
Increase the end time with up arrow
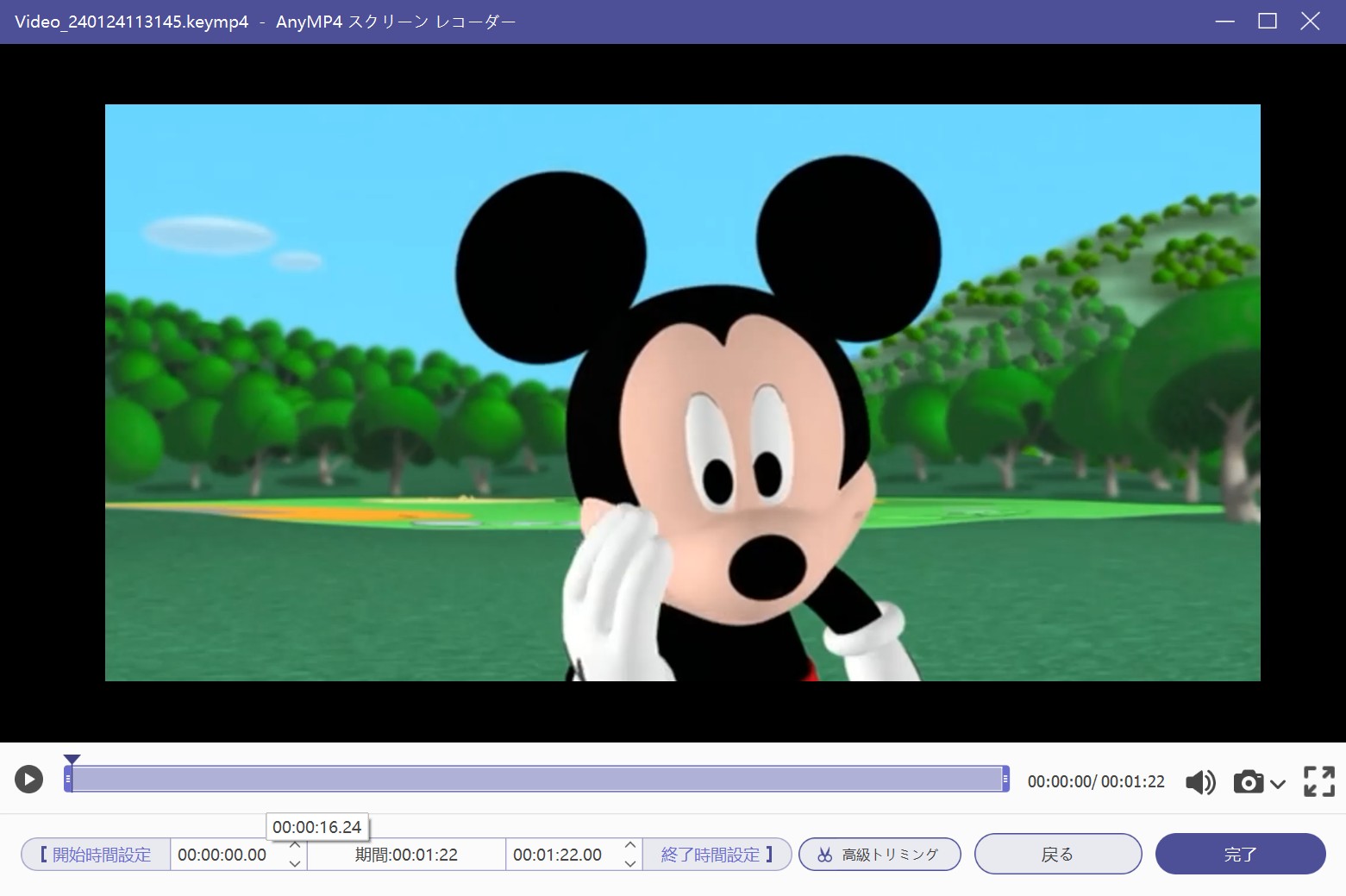(630, 846)
